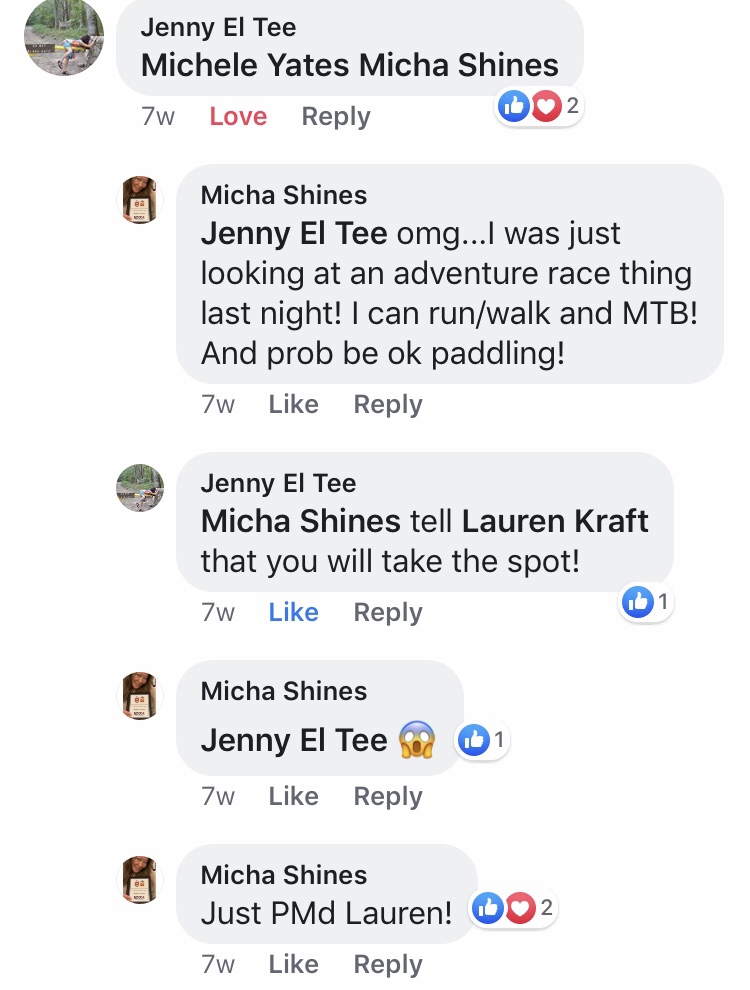This screenshot has width=750, height=990.
Task: Open the tagged Lauren Kraft profile
Action: coord(555,522)
